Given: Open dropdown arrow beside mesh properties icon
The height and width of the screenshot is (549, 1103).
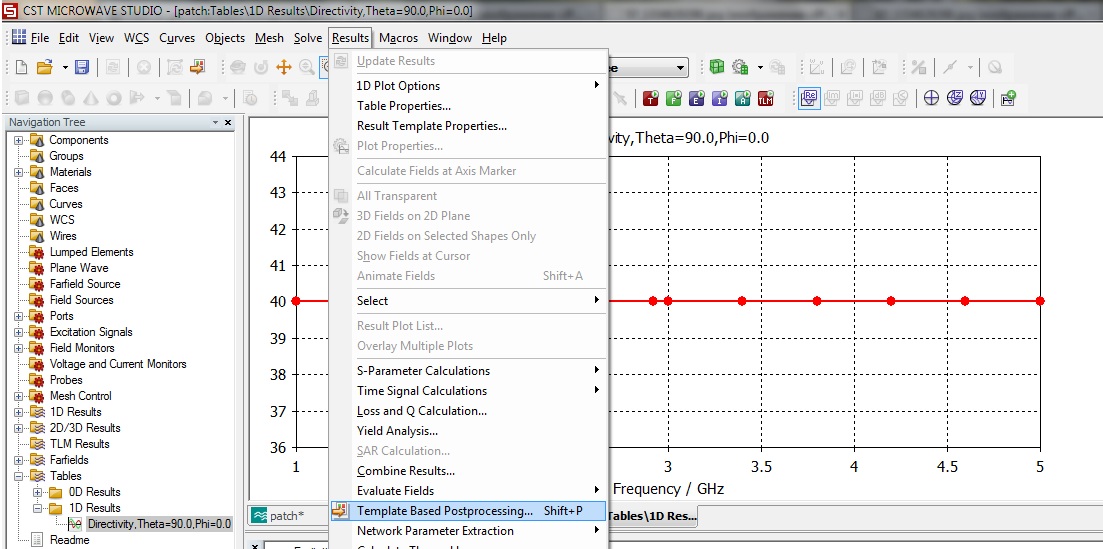Looking at the screenshot, I should pos(760,68).
